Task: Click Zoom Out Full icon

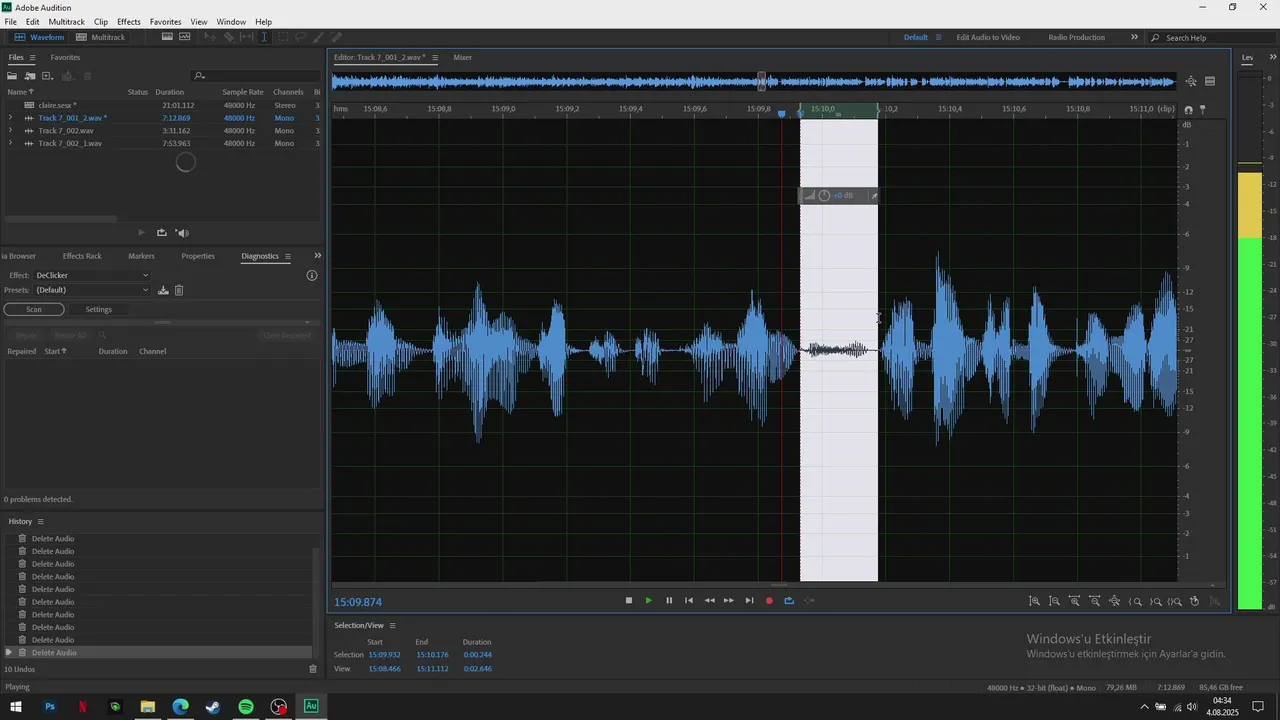Action: pyautogui.click(x=1114, y=601)
